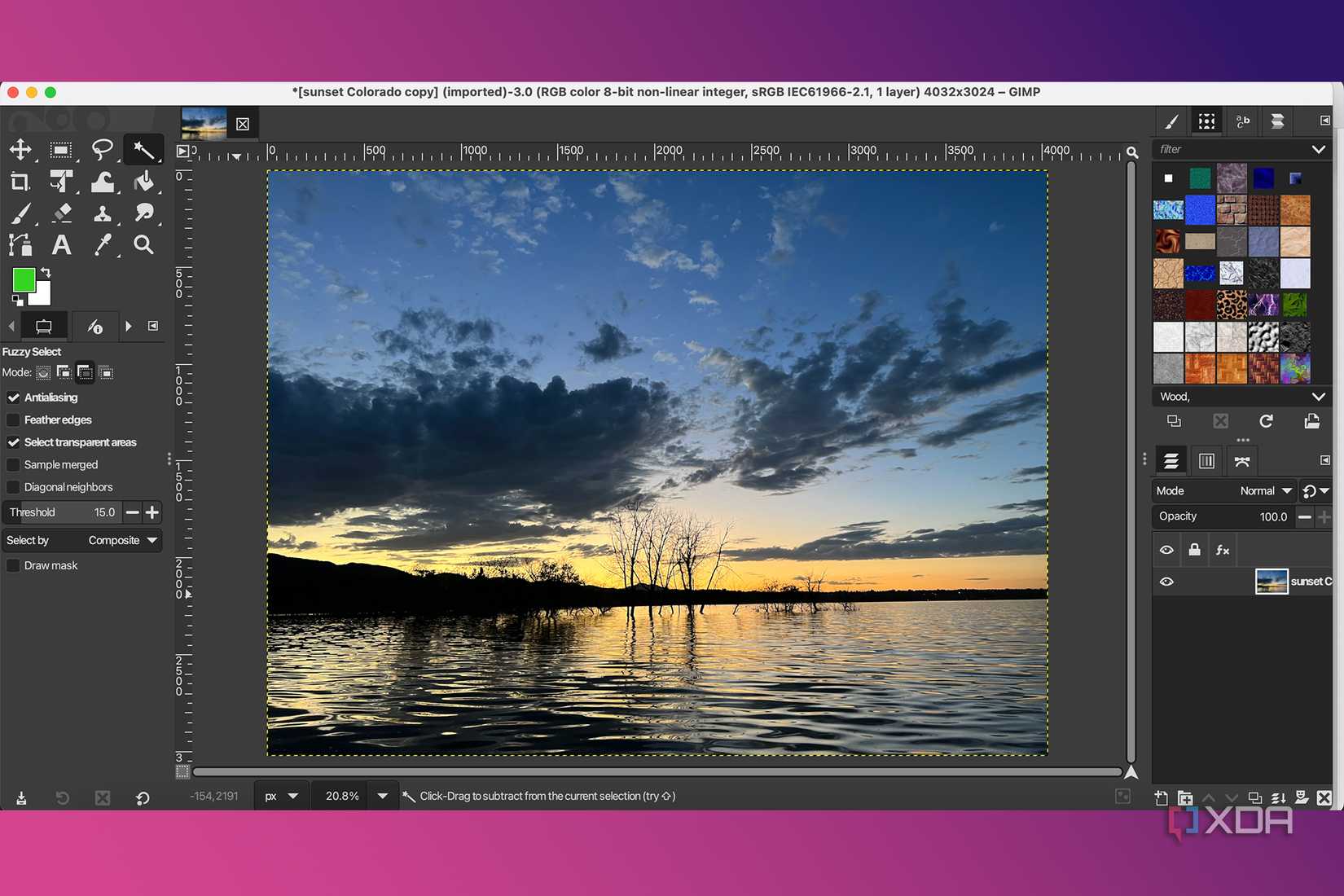This screenshot has height=896, width=1344.
Task: Select the Move tool
Action: [x=21, y=150]
